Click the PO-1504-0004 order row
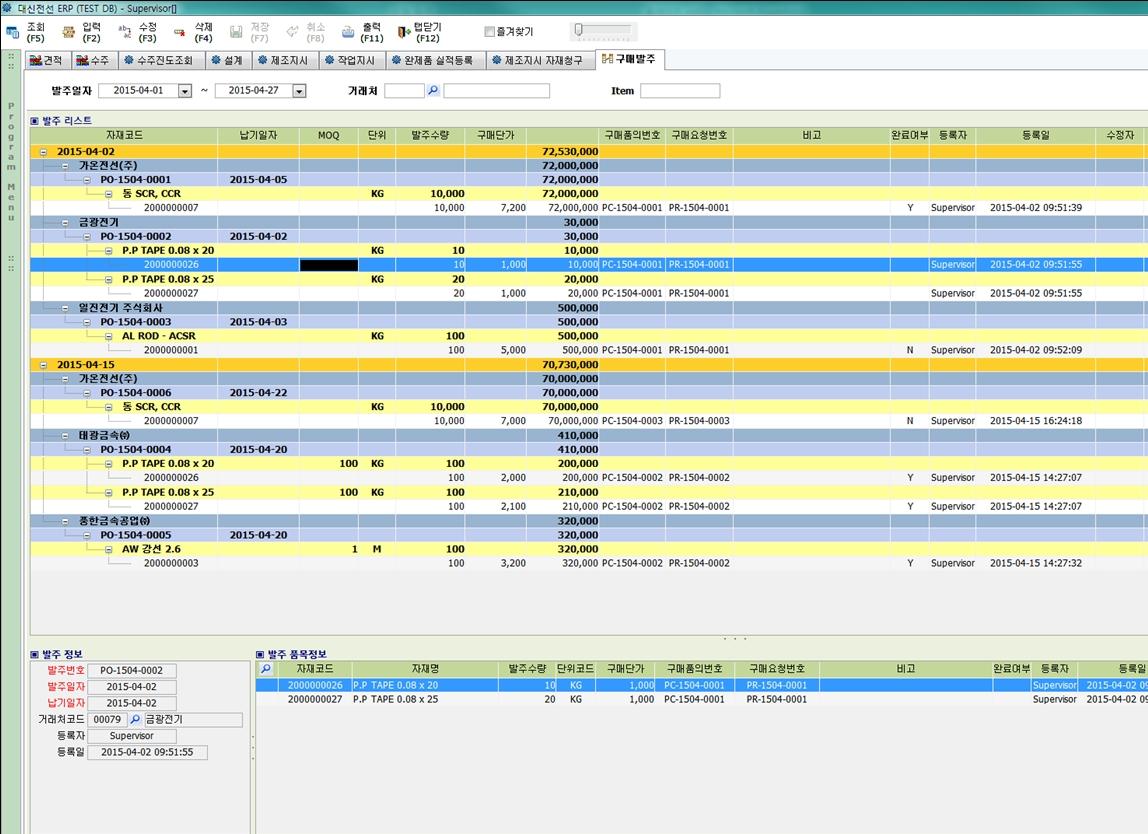This screenshot has height=834, width=1148. tap(589, 450)
